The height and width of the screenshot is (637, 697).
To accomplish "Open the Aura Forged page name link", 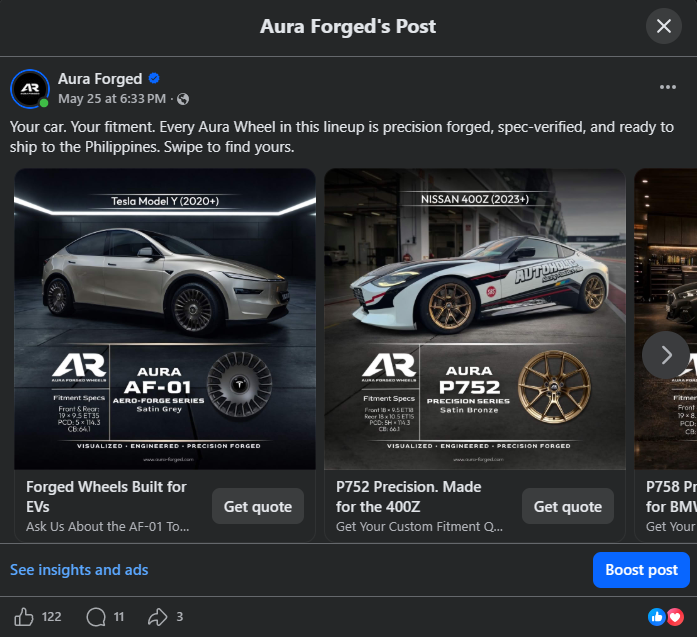I will (x=100, y=79).
